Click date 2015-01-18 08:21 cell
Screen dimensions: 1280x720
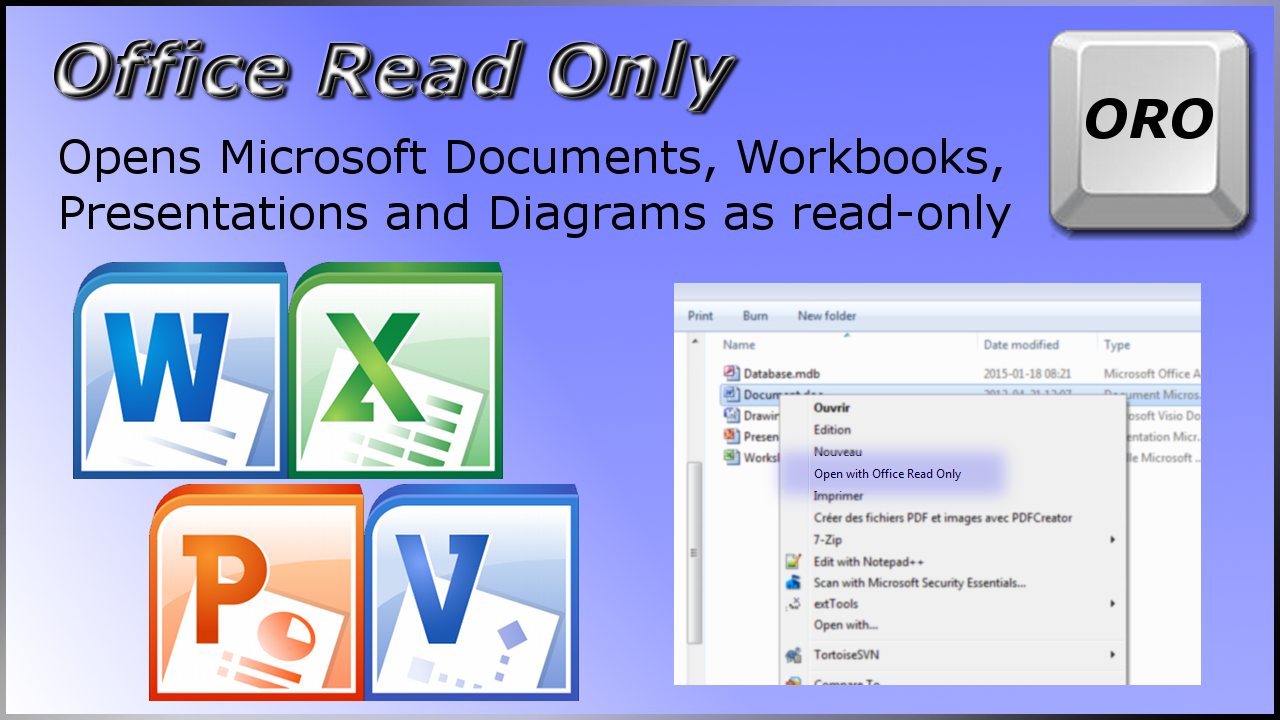[x=1028, y=374]
